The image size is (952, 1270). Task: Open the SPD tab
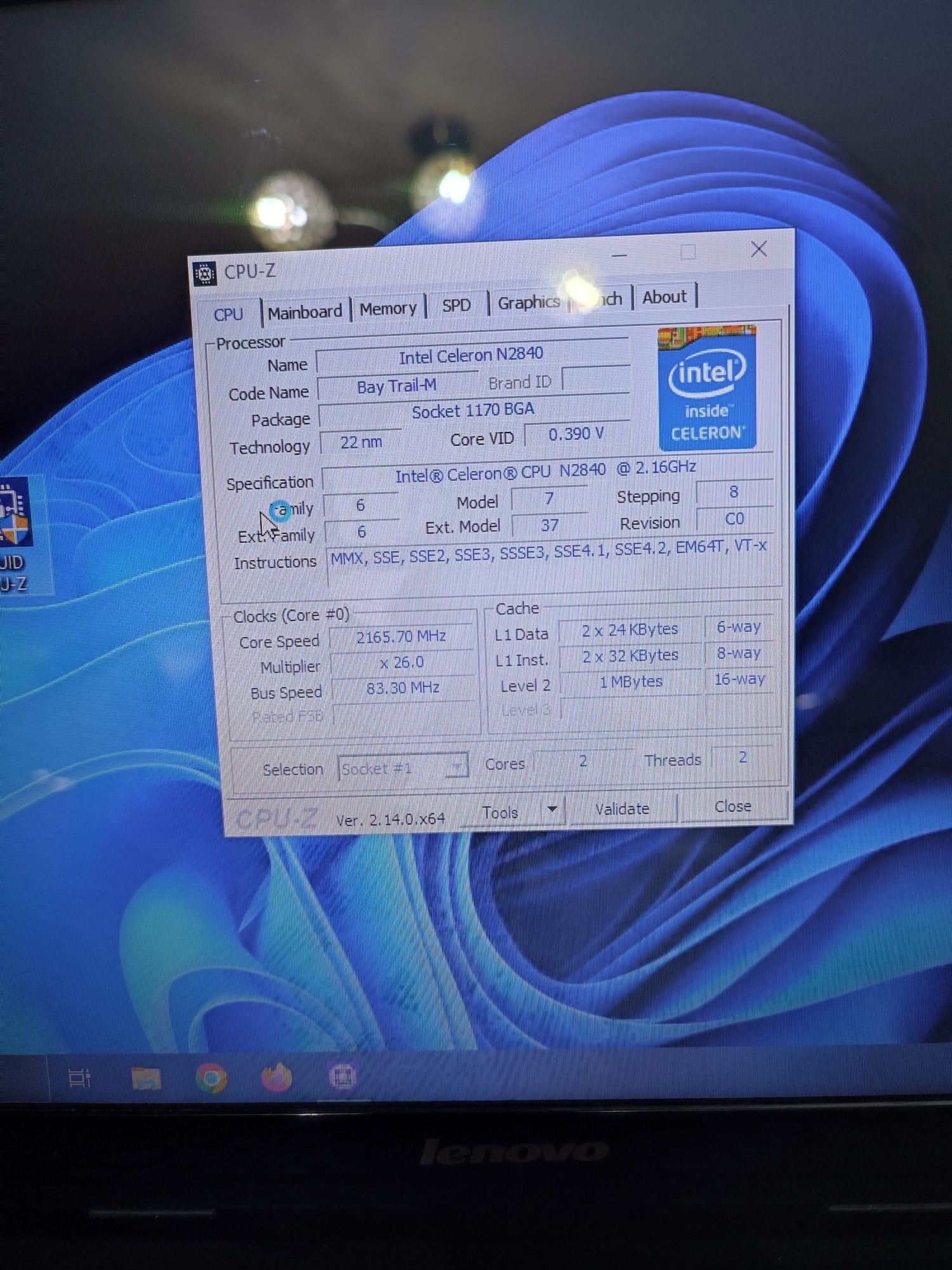pos(456,305)
